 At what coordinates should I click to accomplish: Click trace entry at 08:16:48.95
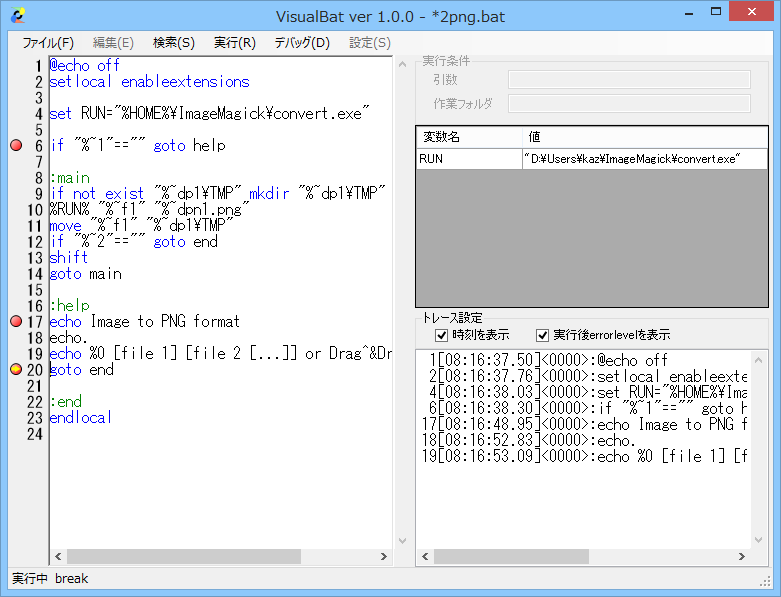(584, 424)
